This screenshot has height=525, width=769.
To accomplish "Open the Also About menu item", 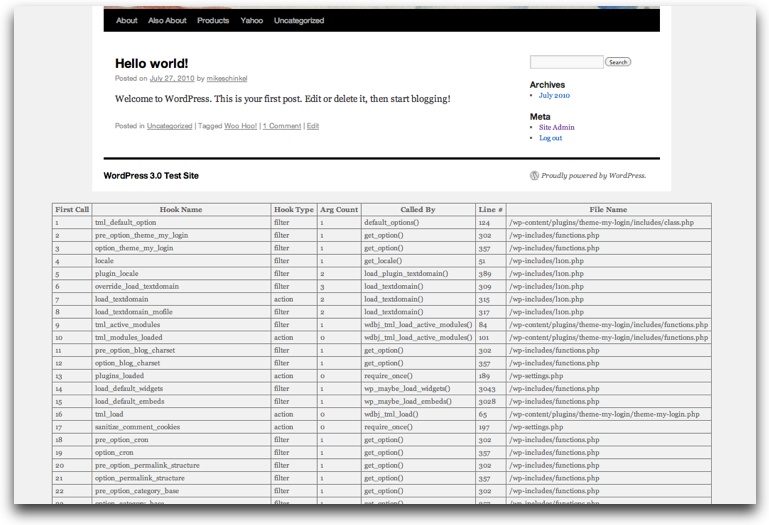I will 167,21.
